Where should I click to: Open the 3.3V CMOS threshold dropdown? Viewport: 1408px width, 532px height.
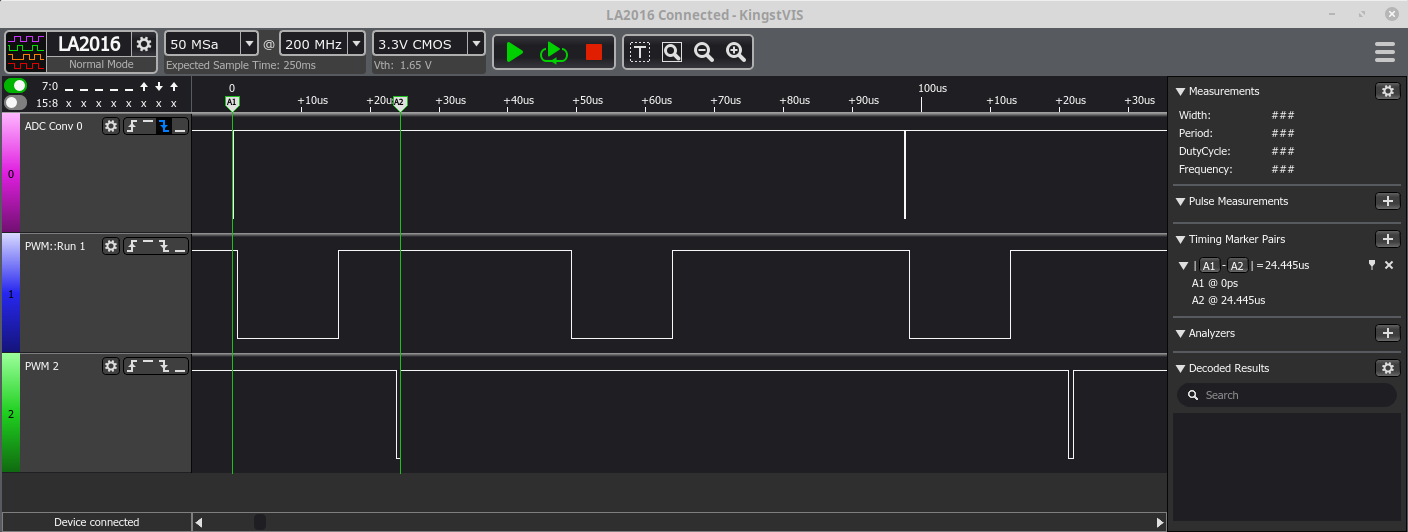[476, 44]
